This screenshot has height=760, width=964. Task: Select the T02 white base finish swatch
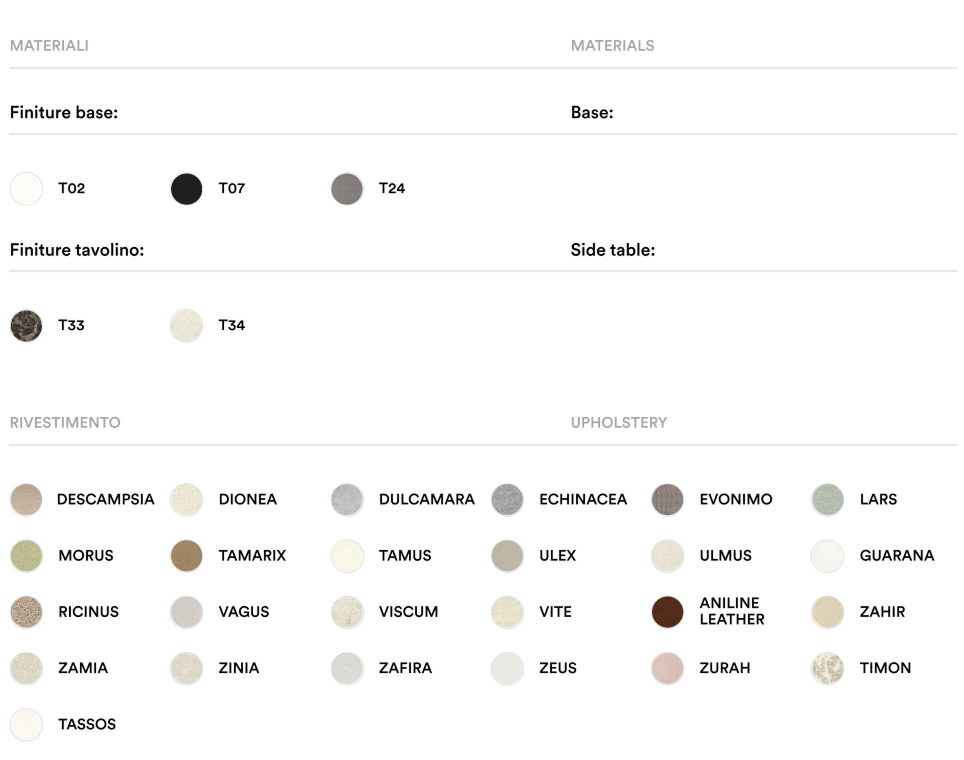tap(27, 189)
